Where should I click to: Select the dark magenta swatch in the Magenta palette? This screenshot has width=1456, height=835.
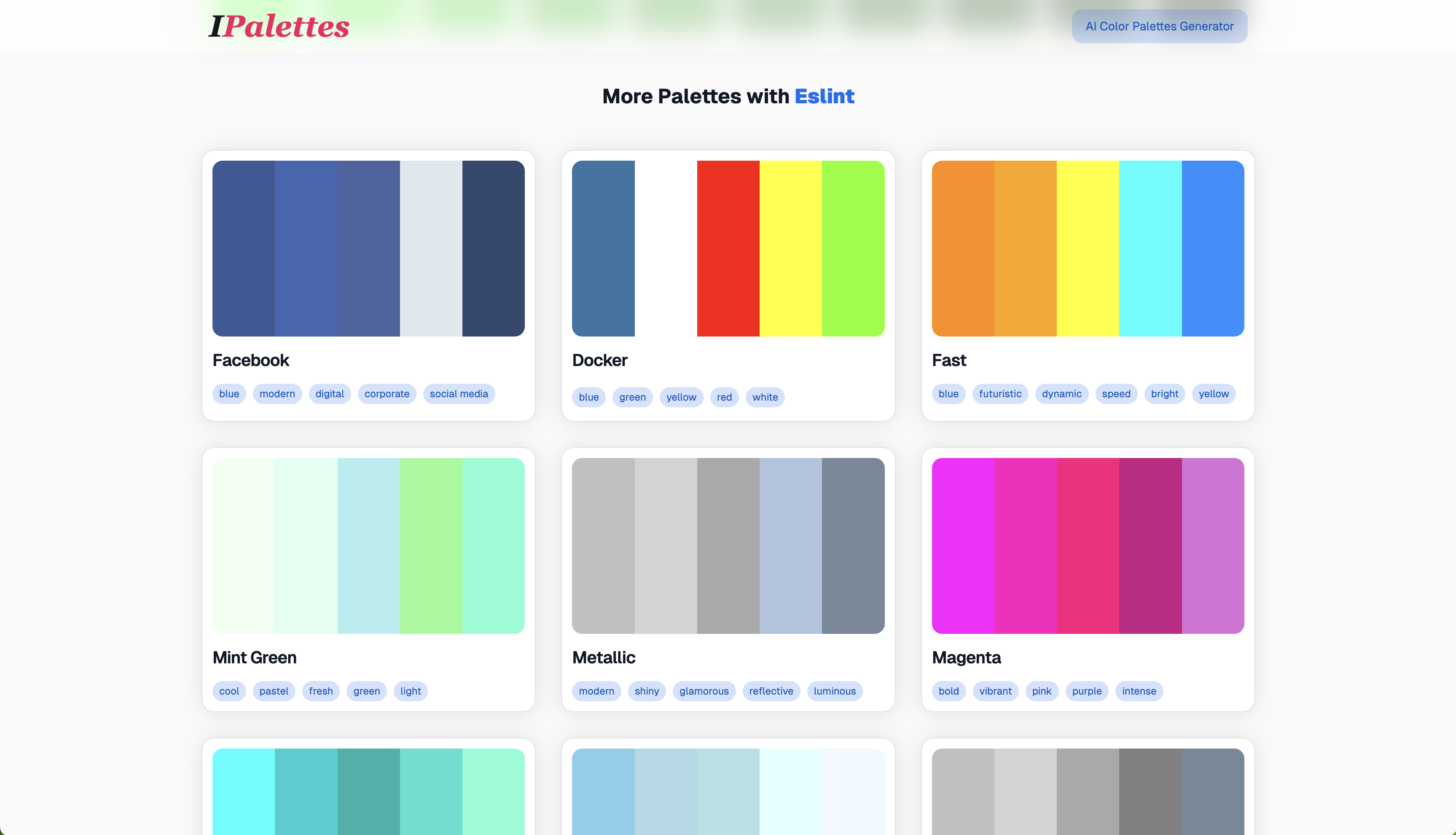pos(1149,545)
